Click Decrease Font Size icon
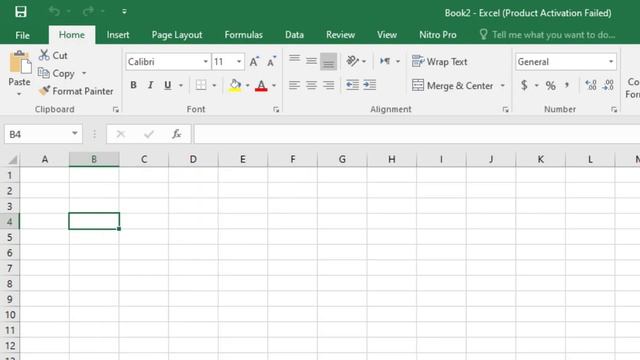Screen dimensions: 640x360 (x=271, y=62)
